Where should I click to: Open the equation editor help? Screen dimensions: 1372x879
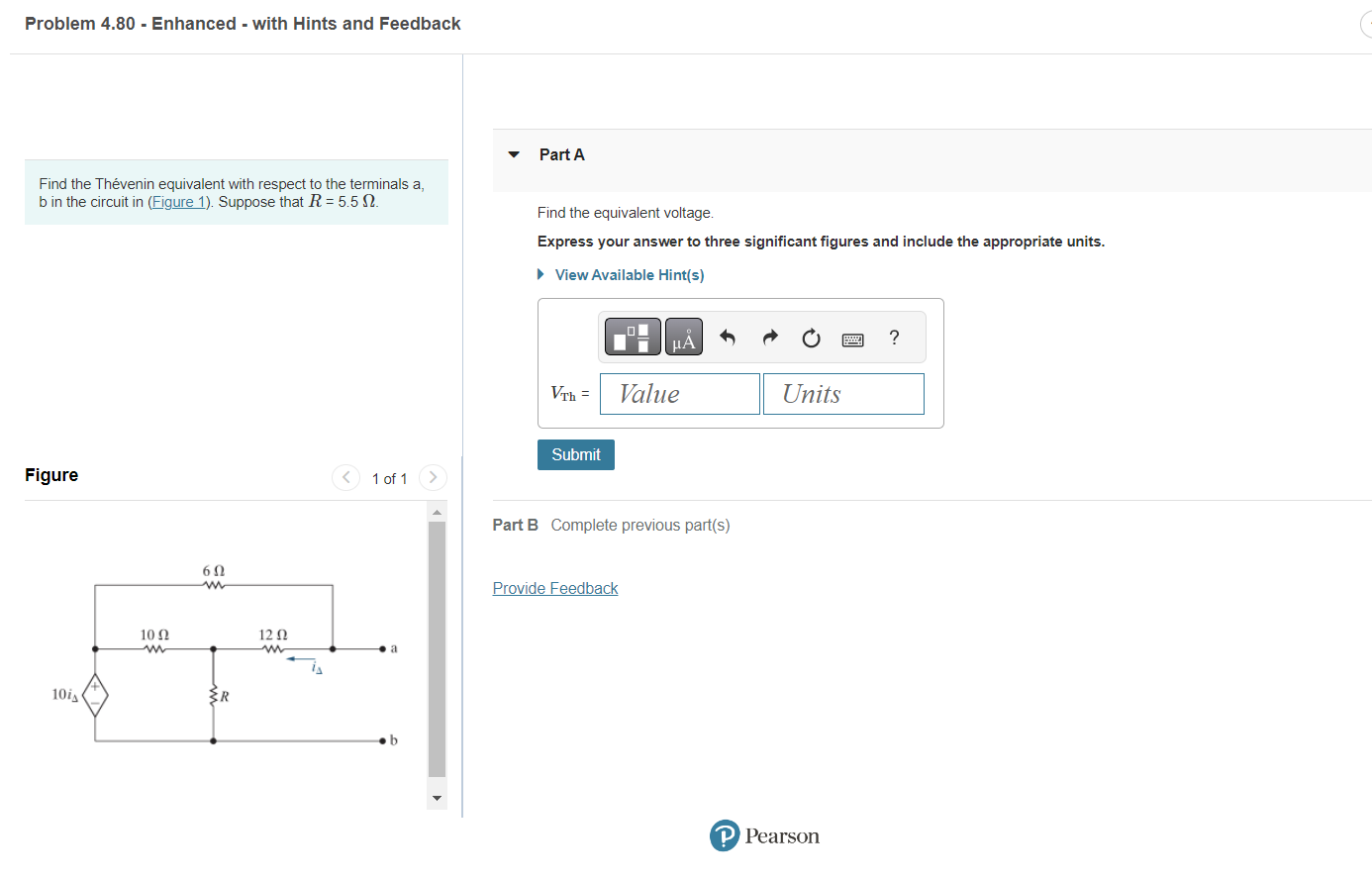893,338
